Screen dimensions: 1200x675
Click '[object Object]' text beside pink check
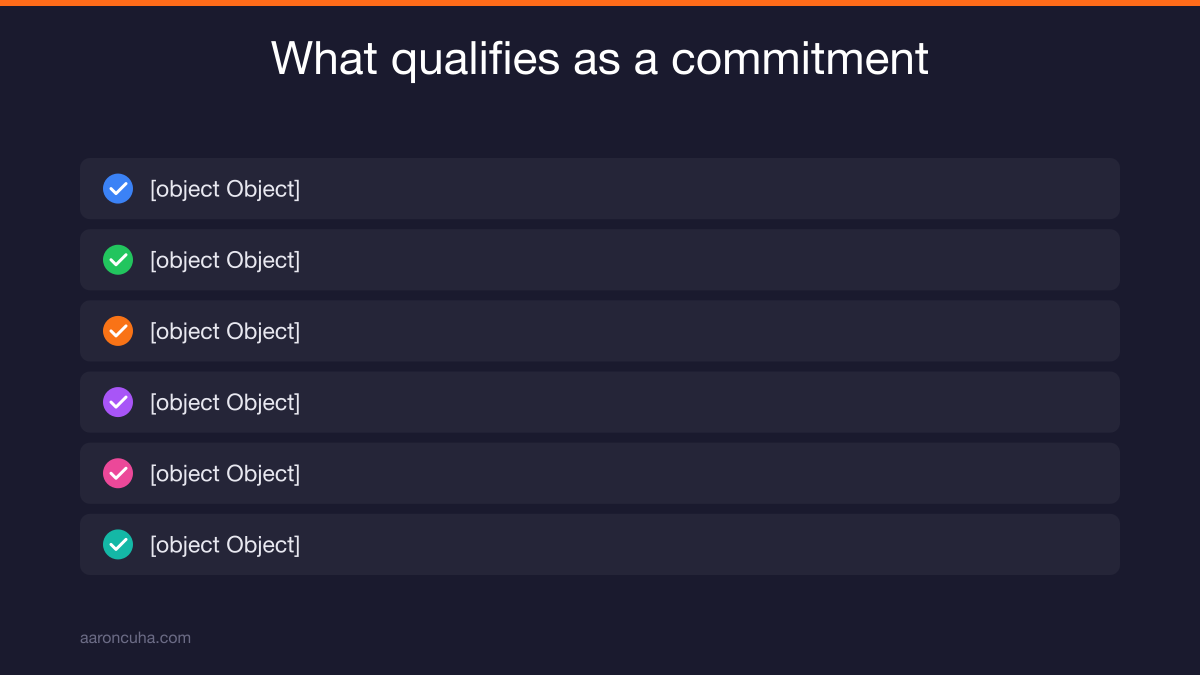pyautogui.click(x=225, y=473)
